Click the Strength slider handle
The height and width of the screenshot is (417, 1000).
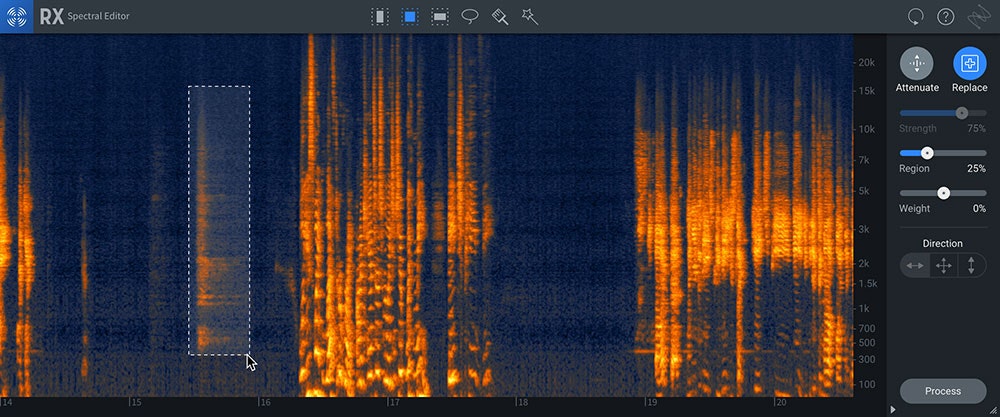tap(962, 113)
